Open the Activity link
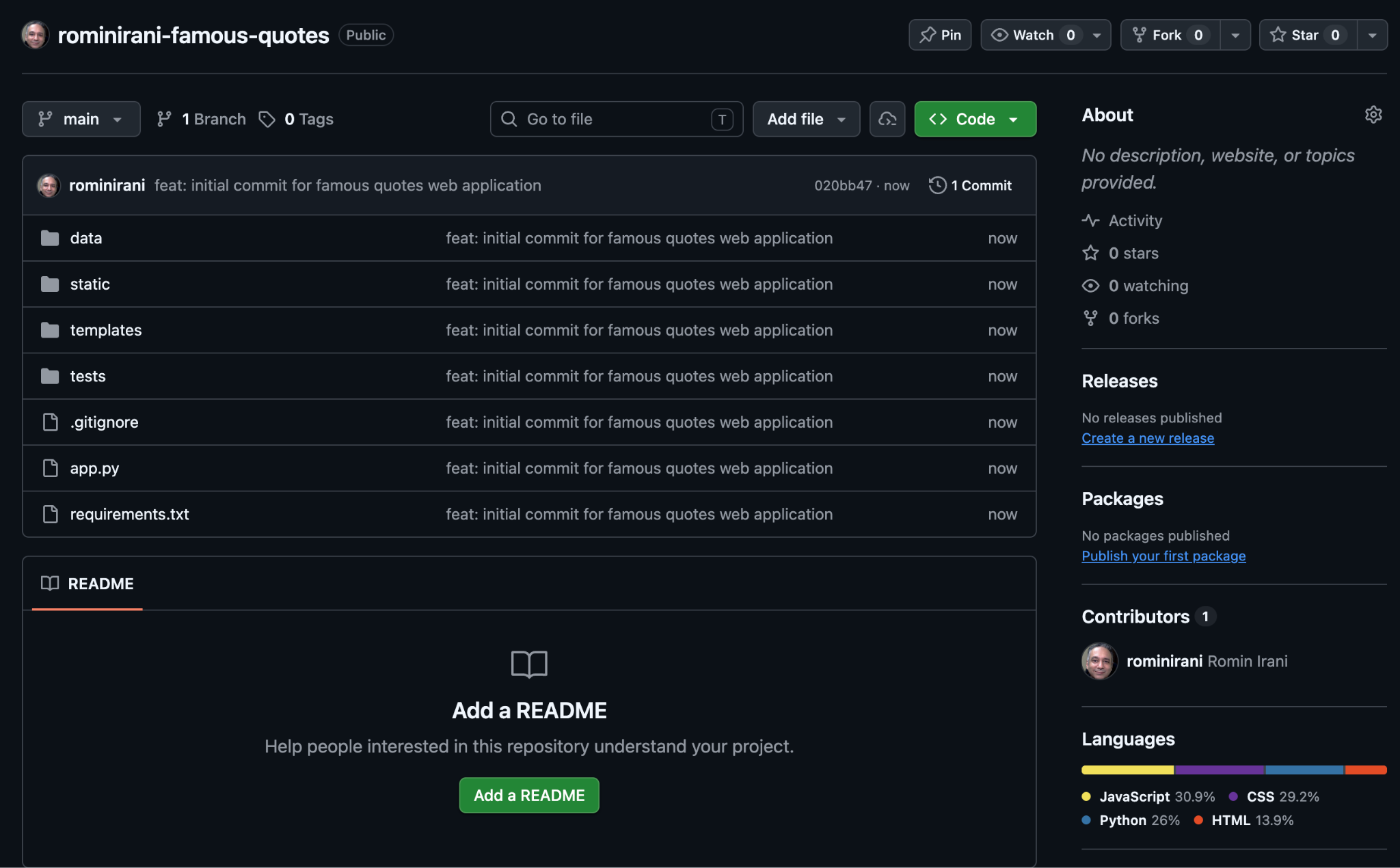This screenshot has height=868, width=1400. coord(1135,220)
